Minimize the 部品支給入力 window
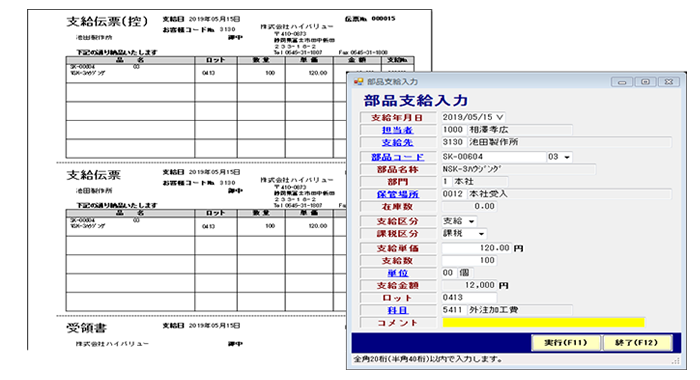This screenshot has width=700, height=380. (622, 82)
